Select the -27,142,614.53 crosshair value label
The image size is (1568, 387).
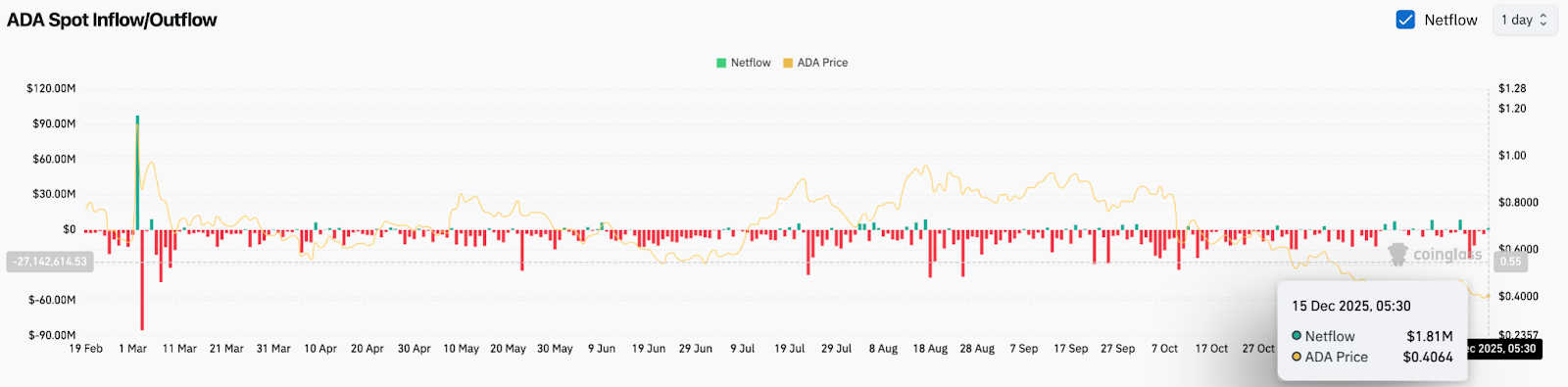50,262
